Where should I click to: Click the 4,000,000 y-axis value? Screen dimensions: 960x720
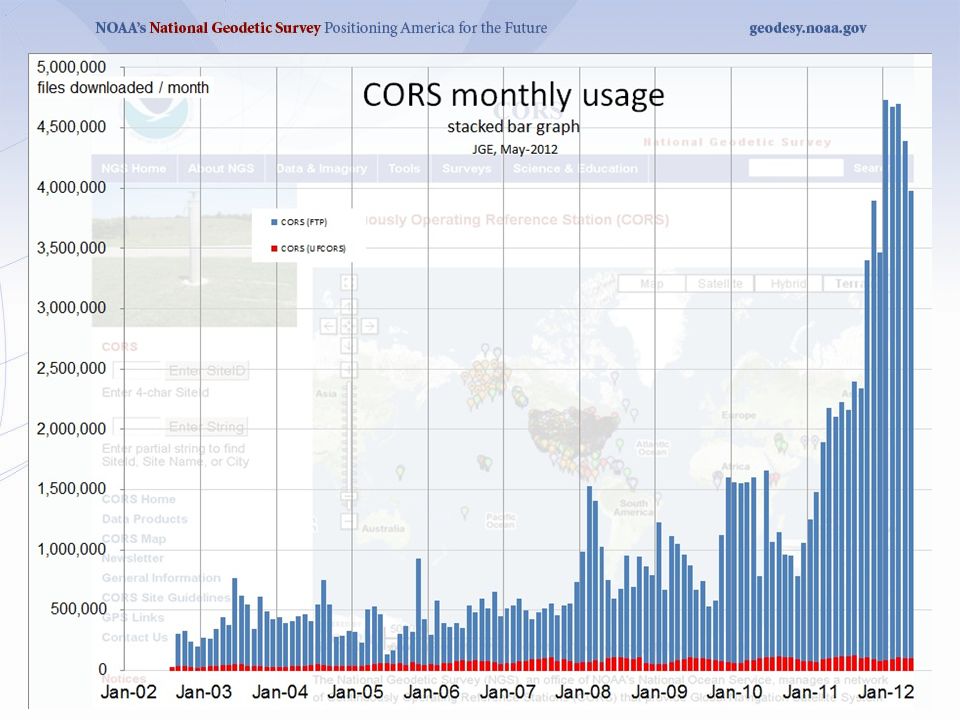(71, 187)
